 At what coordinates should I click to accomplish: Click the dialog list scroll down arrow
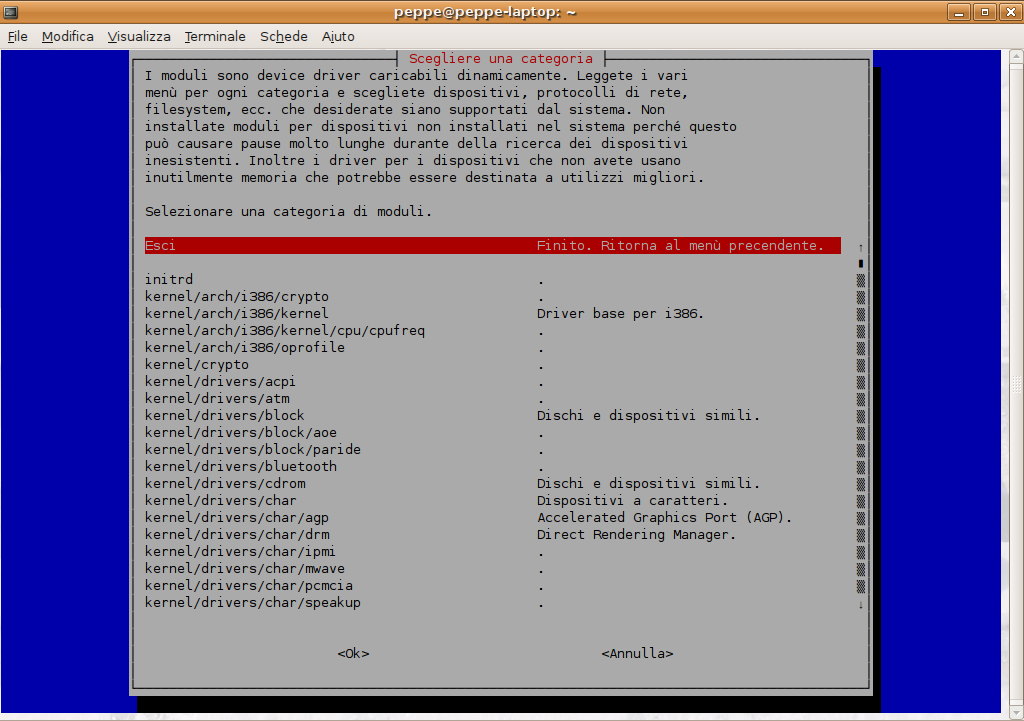click(x=860, y=604)
